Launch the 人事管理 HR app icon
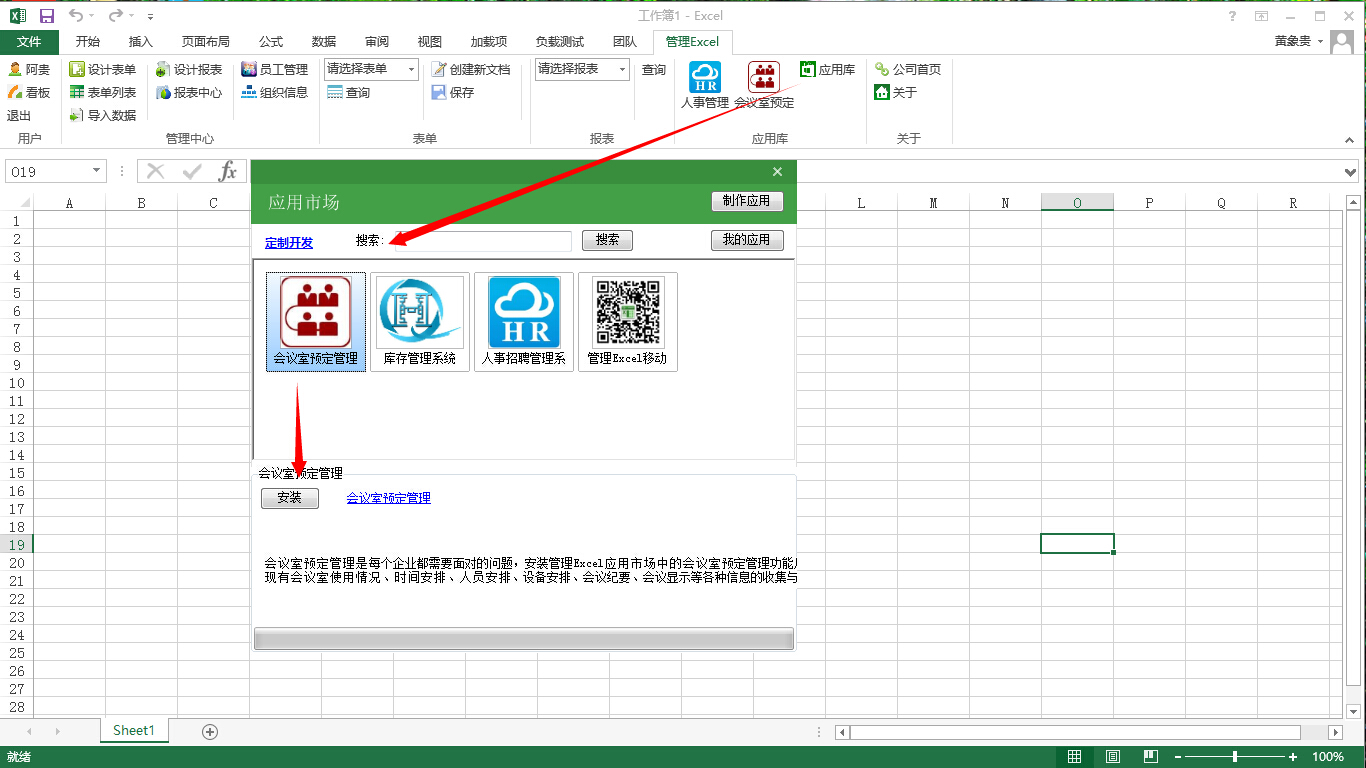Viewport: 1366px width, 768px height. (705, 84)
